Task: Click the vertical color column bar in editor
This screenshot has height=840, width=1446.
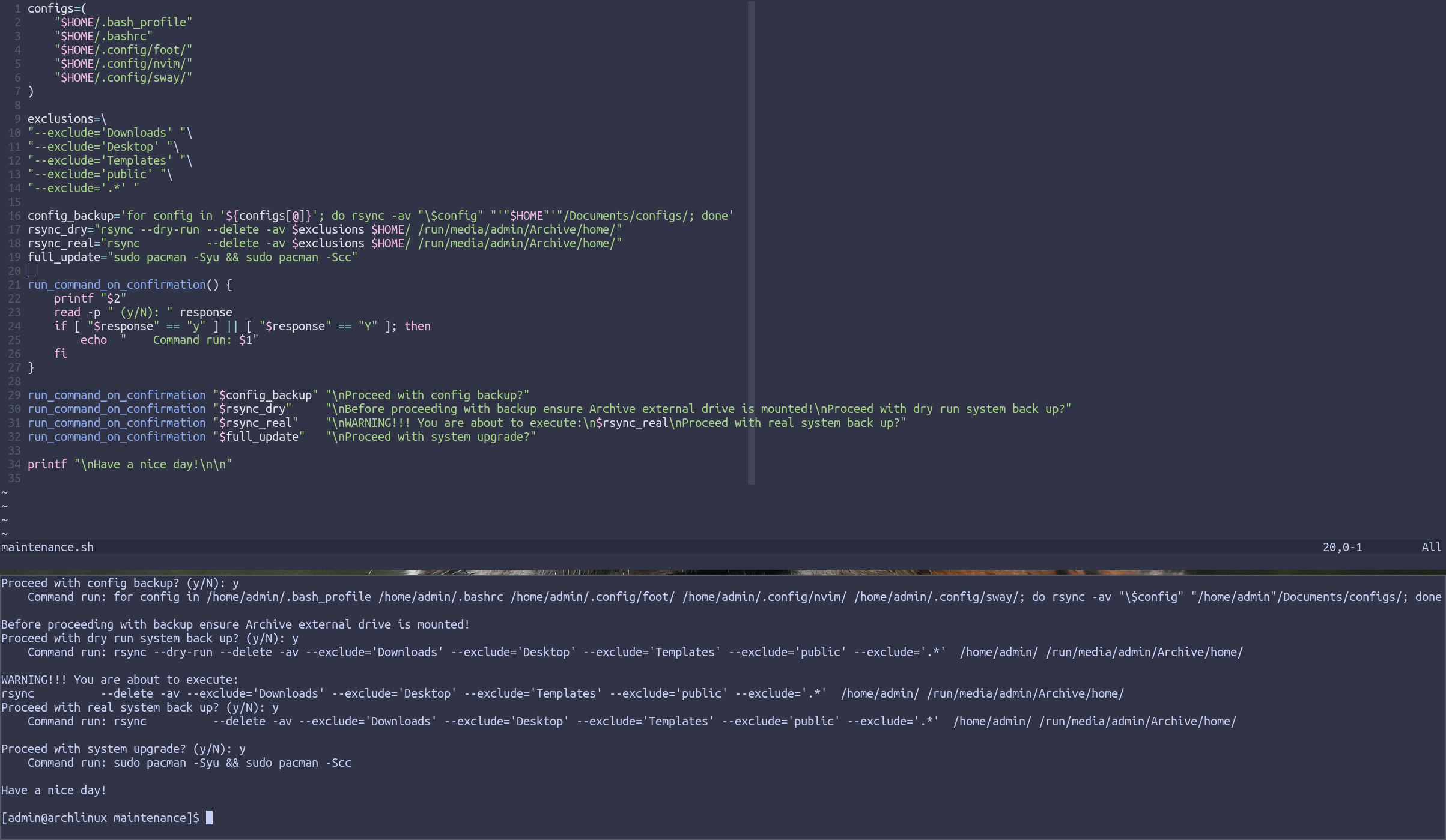Action: (x=751, y=243)
